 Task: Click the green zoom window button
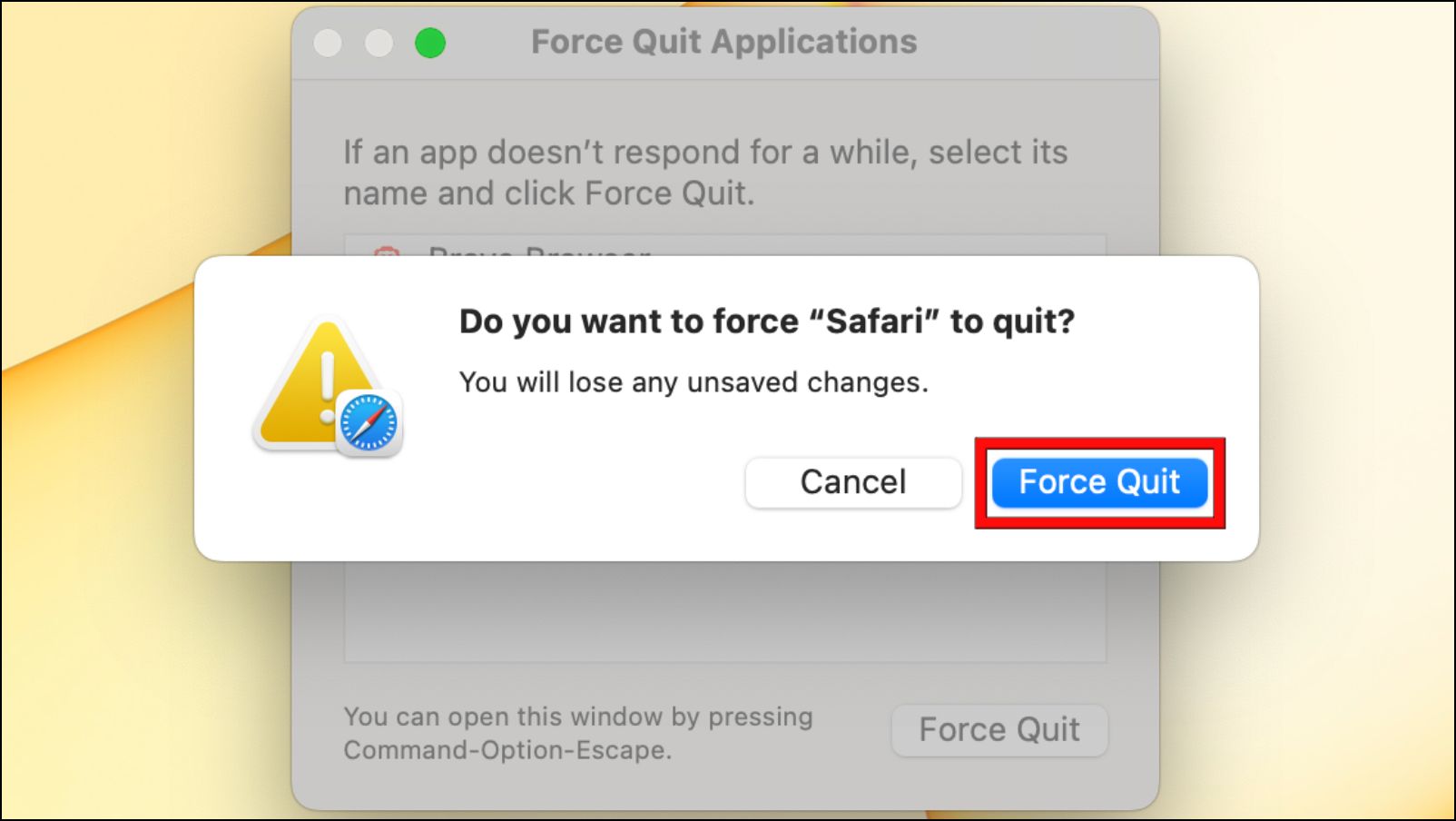point(430,43)
